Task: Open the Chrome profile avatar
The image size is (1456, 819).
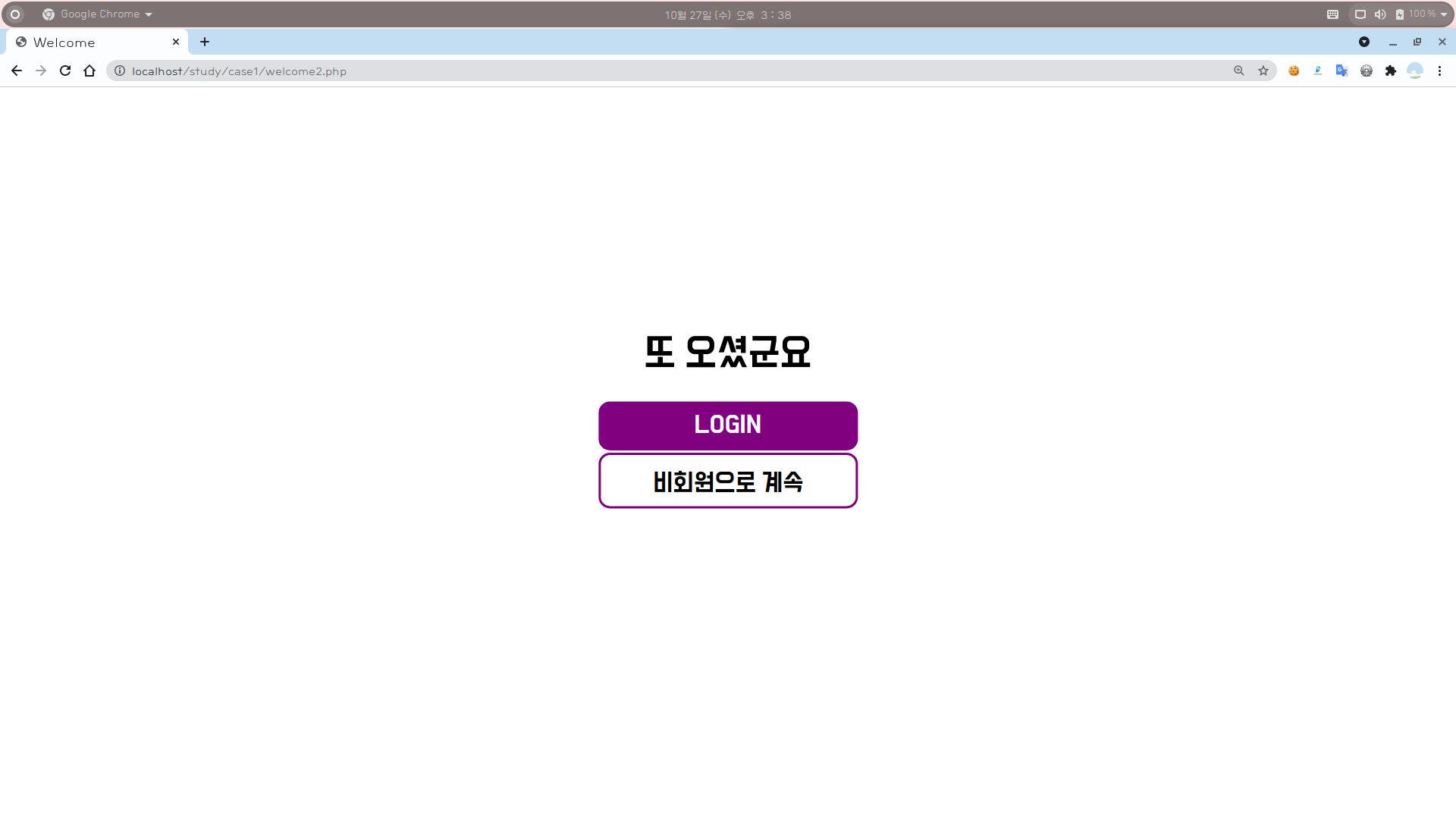Action: 1414,71
